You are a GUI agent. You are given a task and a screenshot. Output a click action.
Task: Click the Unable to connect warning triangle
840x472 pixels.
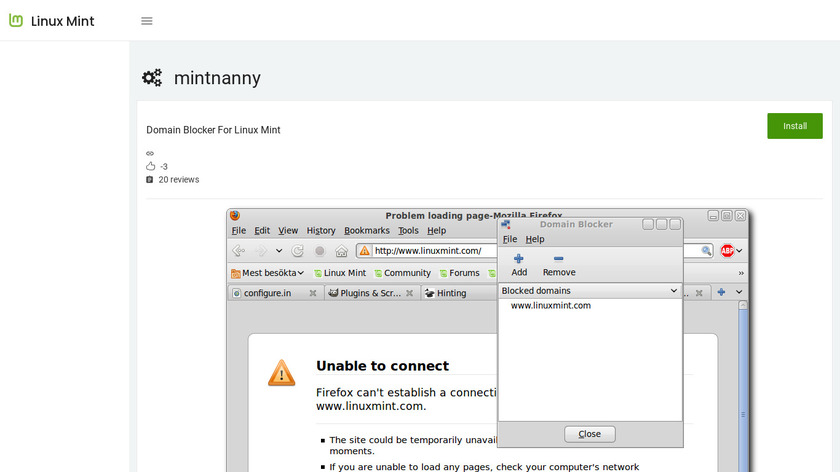pyautogui.click(x=281, y=373)
